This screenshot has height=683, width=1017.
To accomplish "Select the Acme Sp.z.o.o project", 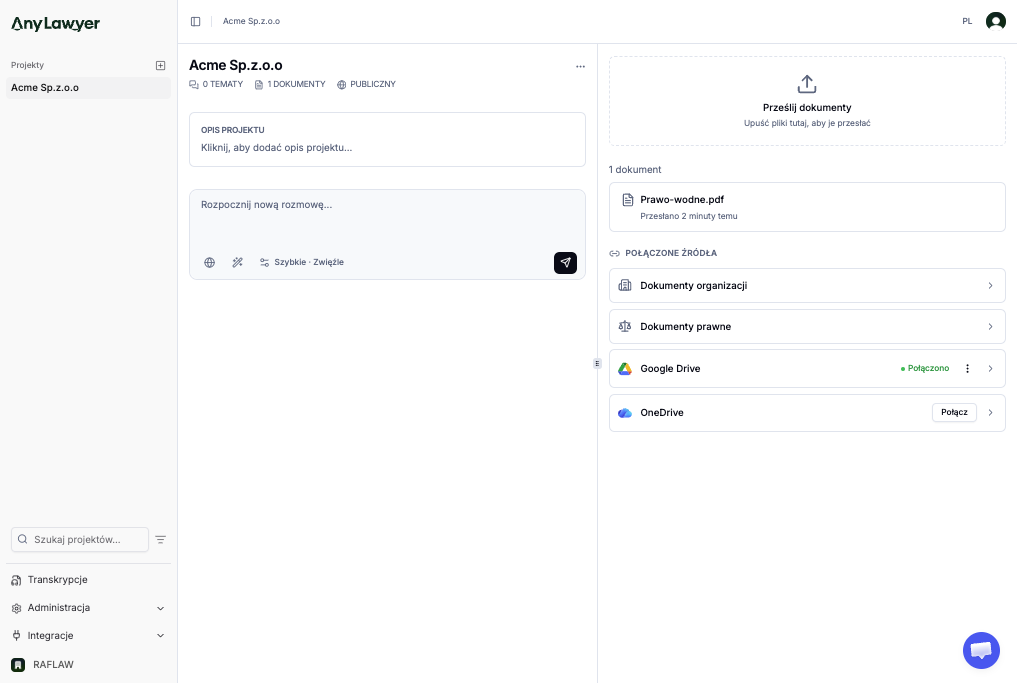I will pos(45,88).
